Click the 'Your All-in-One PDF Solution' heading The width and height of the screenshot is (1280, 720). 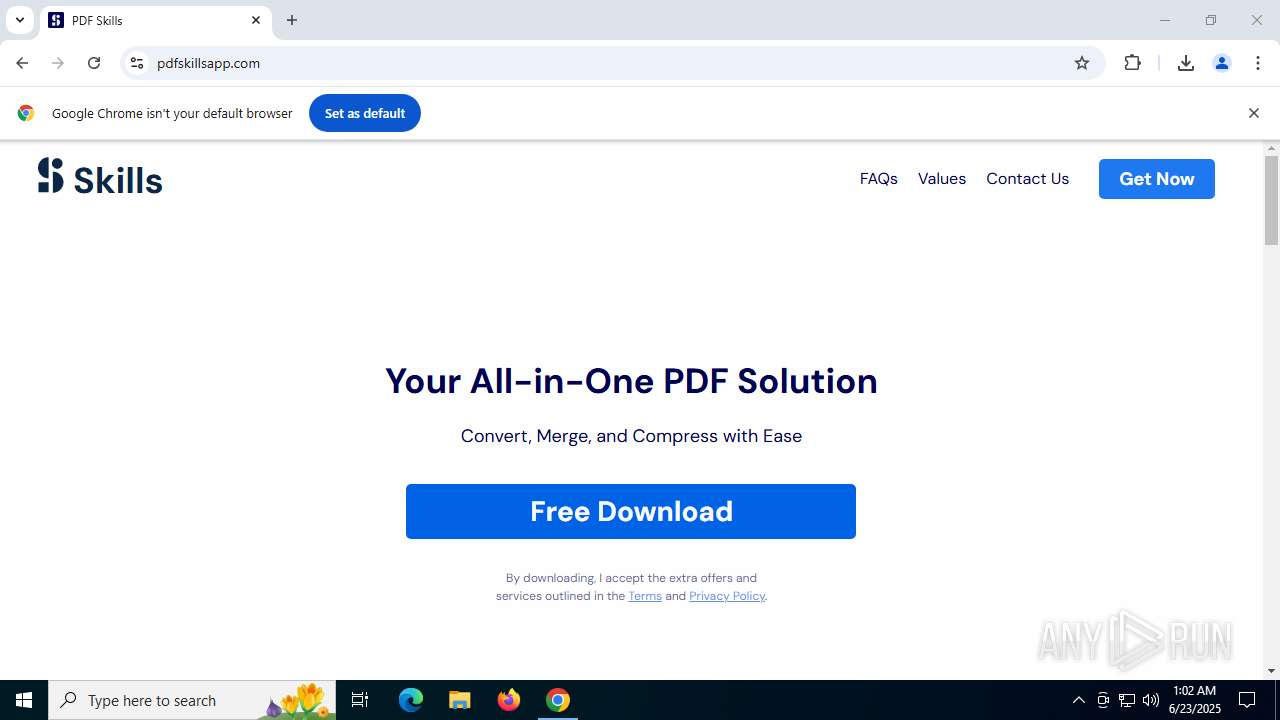tap(631, 381)
